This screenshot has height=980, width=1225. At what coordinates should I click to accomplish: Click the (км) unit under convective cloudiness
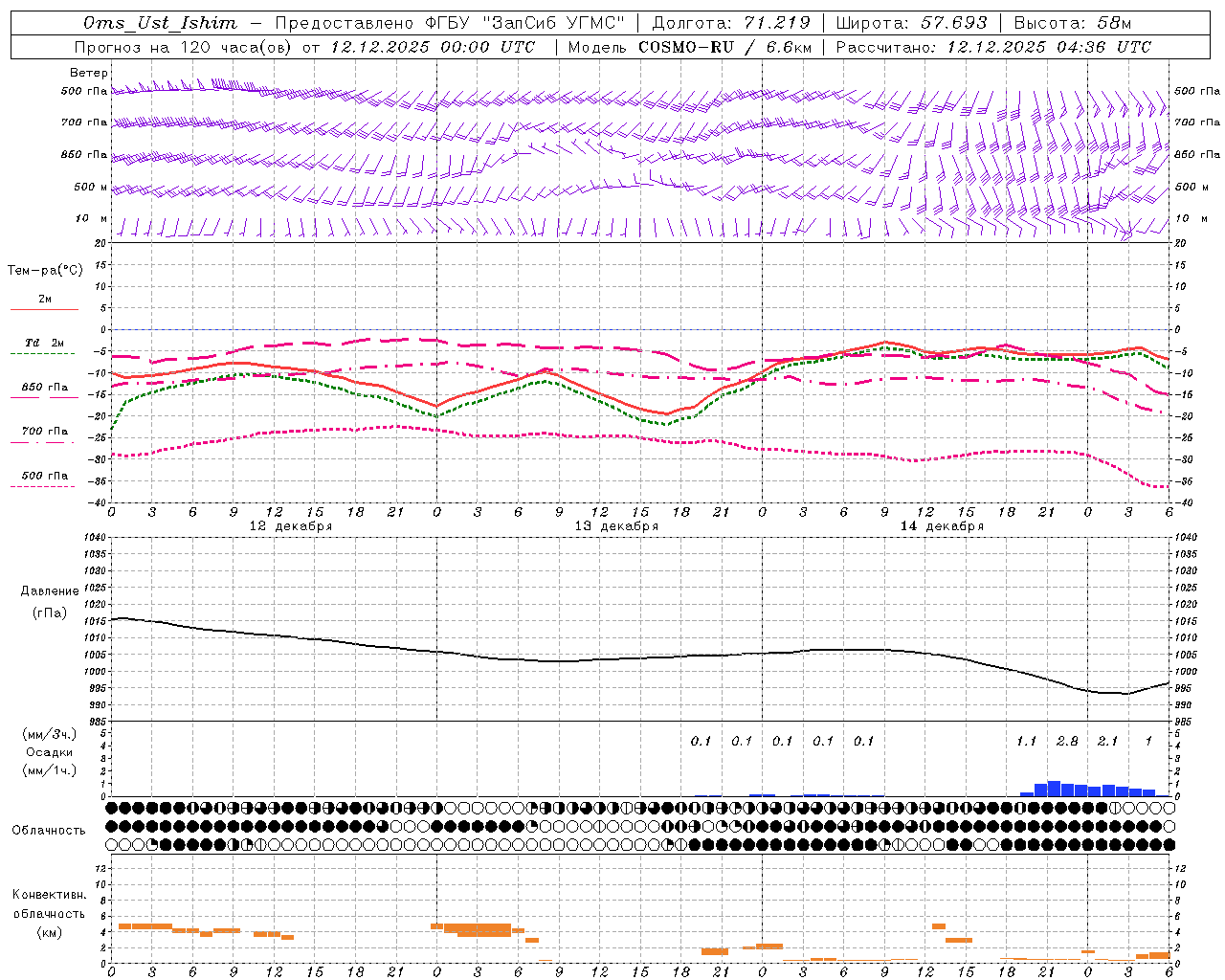point(49,932)
